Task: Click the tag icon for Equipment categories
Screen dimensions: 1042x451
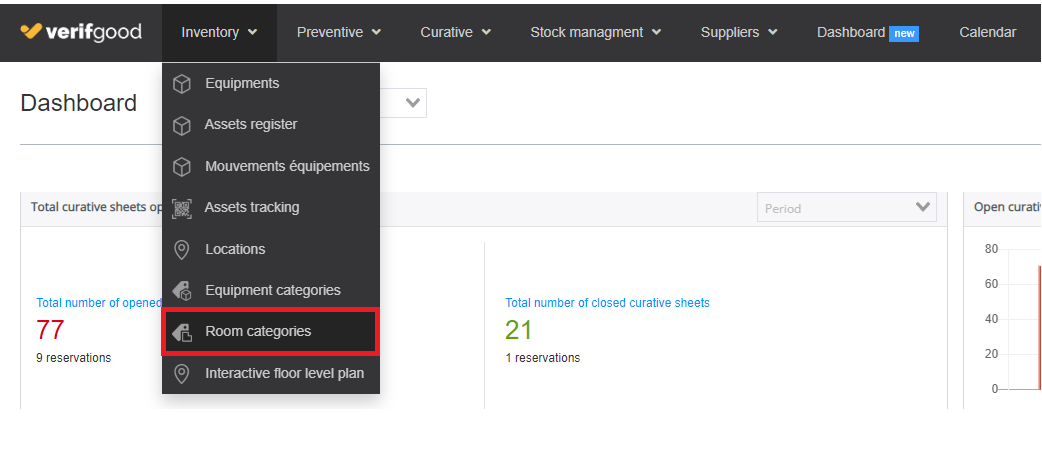Action: (181, 291)
